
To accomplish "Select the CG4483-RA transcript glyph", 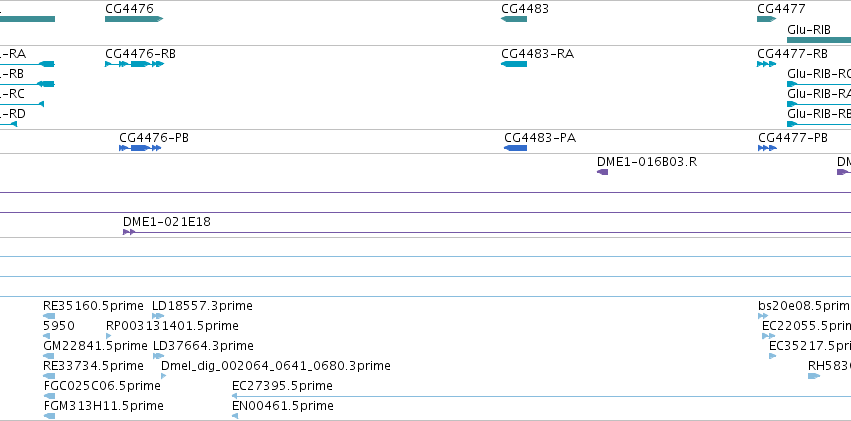I will pos(514,64).
